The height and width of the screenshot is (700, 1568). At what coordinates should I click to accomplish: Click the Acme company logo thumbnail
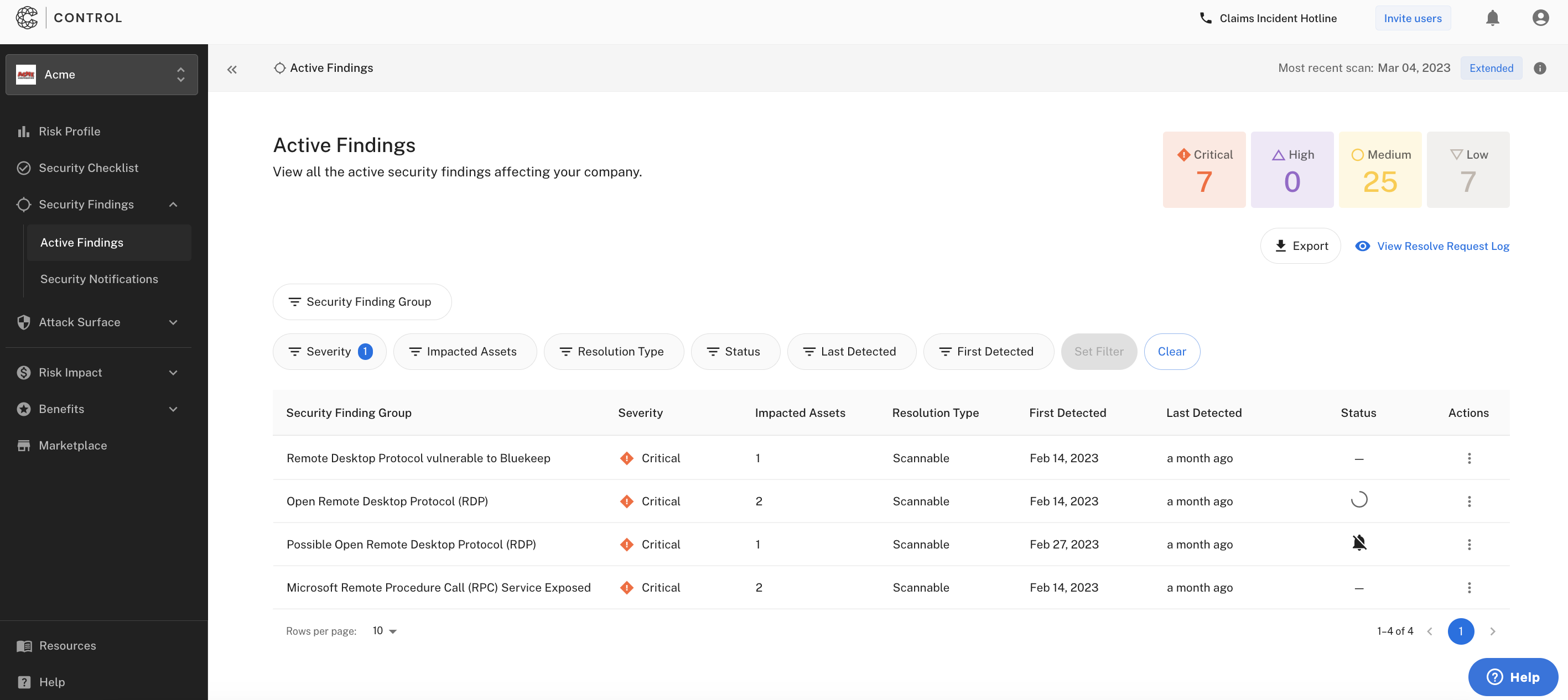pyautogui.click(x=25, y=74)
